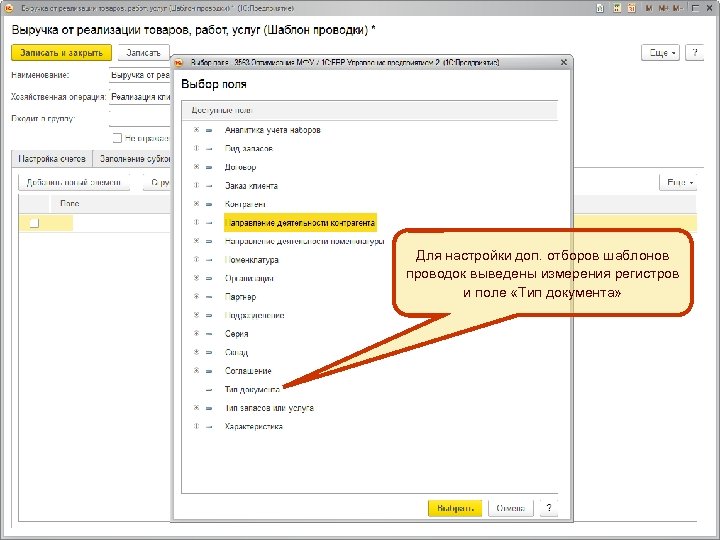Image resolution: width=720 pixels, height=540 pixels.
Task: Click field icon of Направление деятельности номенклатуры
Action: (x=209, y=242)
